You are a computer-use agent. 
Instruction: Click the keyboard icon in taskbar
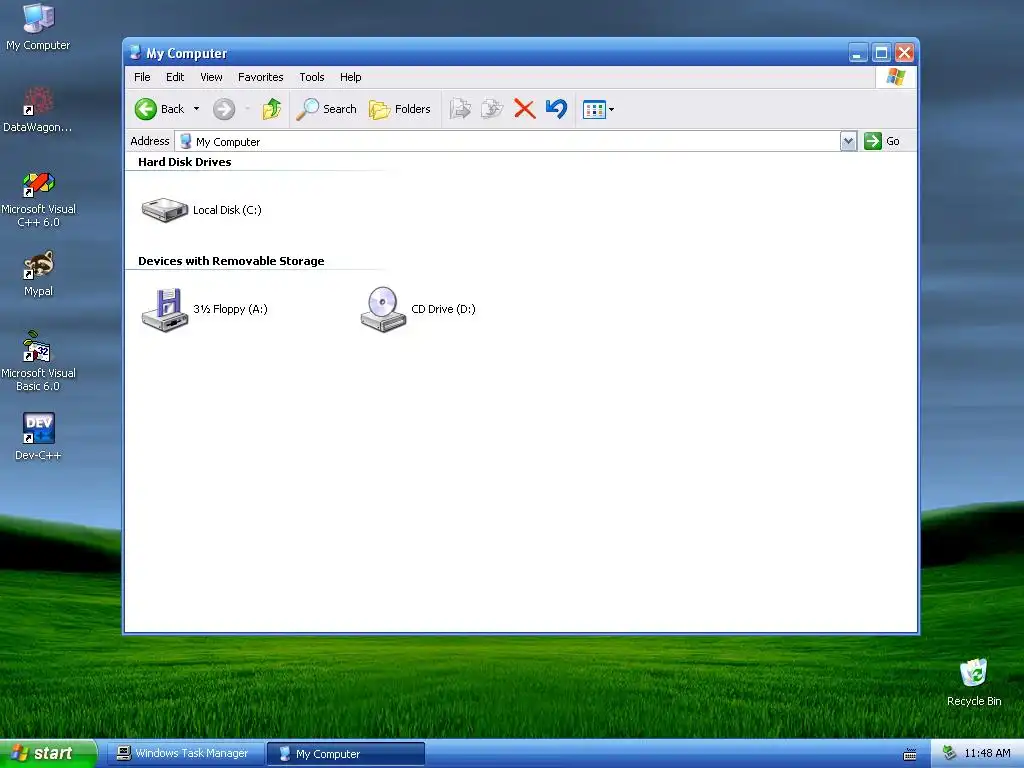pyautogui.click(x=910, y=754)
